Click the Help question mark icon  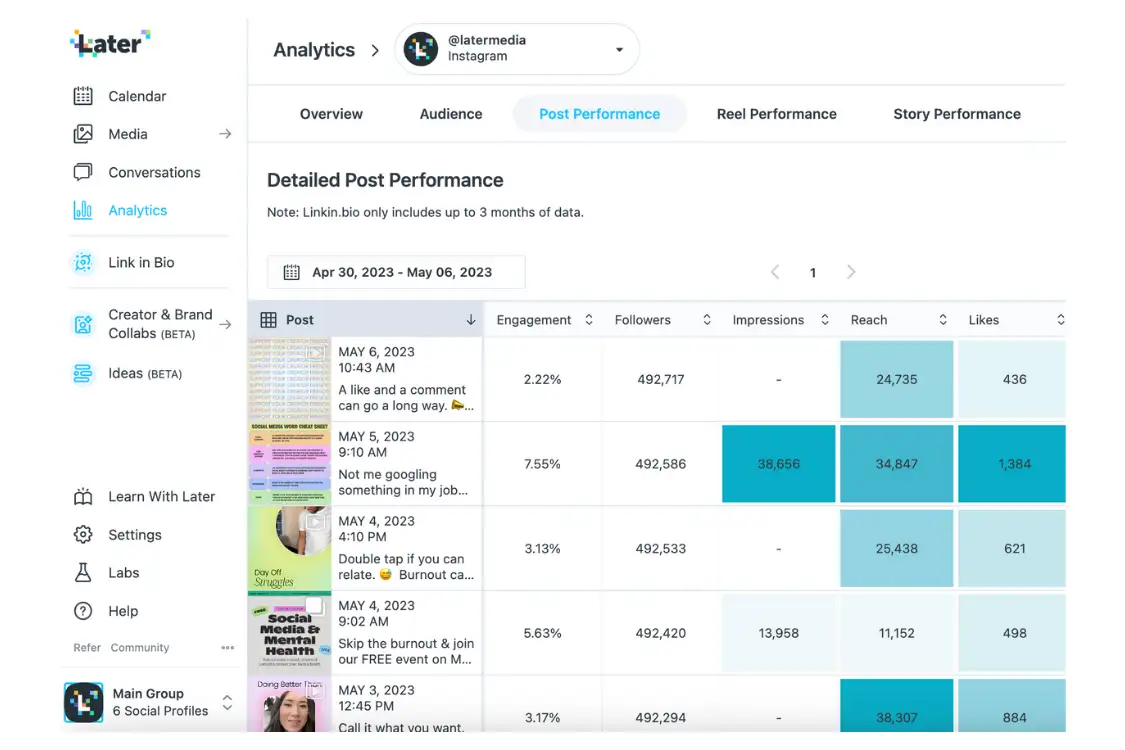83,611
